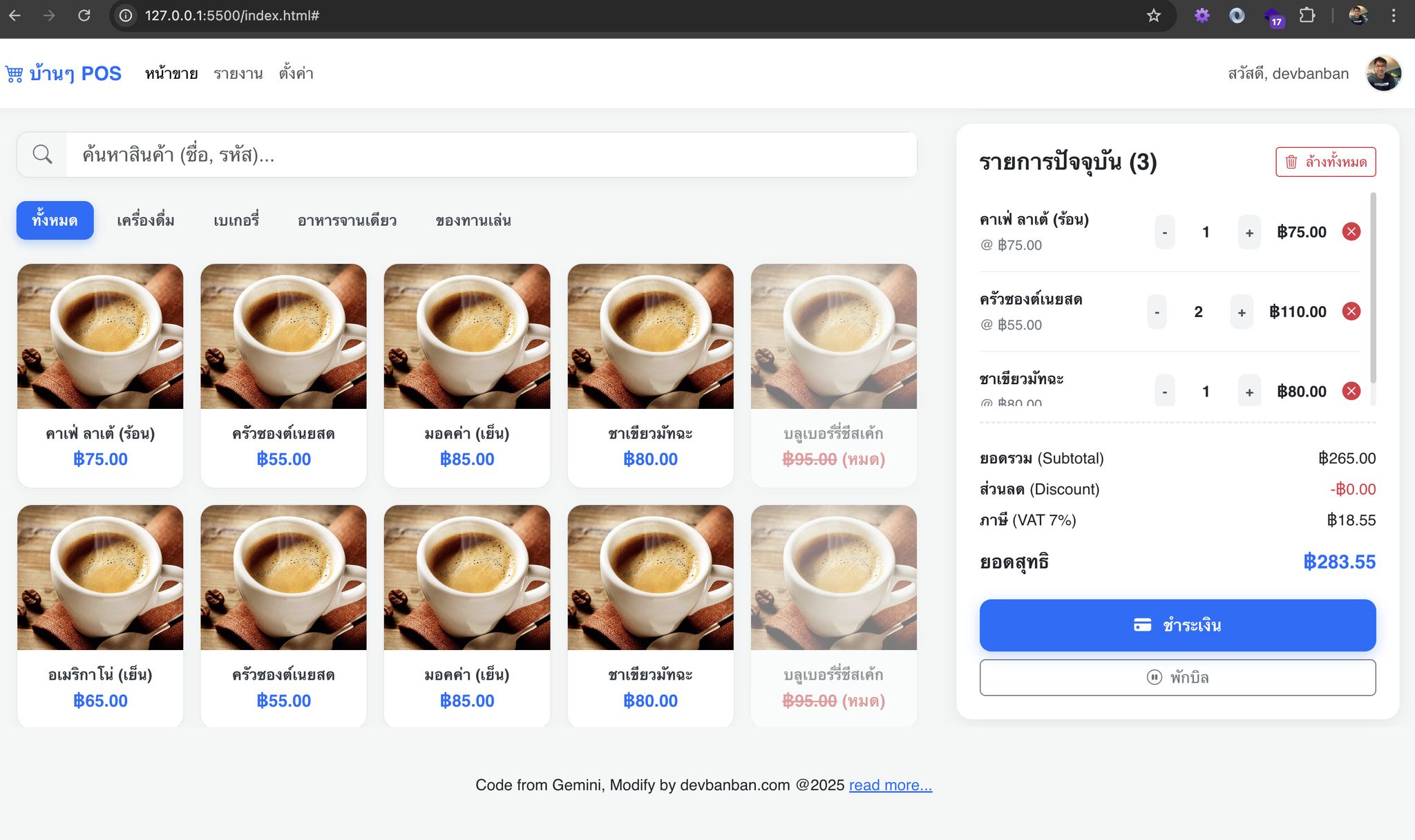Click the บ้านๆ POS cart logo
1415x840 pixels.
pyautogui.click(x=15, y=74)
